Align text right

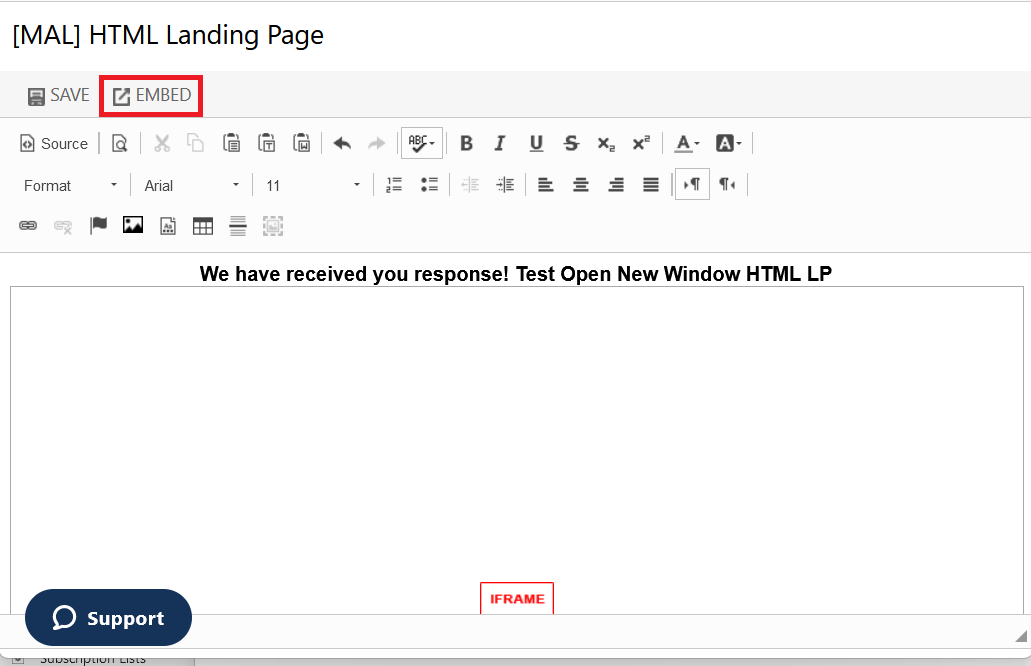coord(615,185)
